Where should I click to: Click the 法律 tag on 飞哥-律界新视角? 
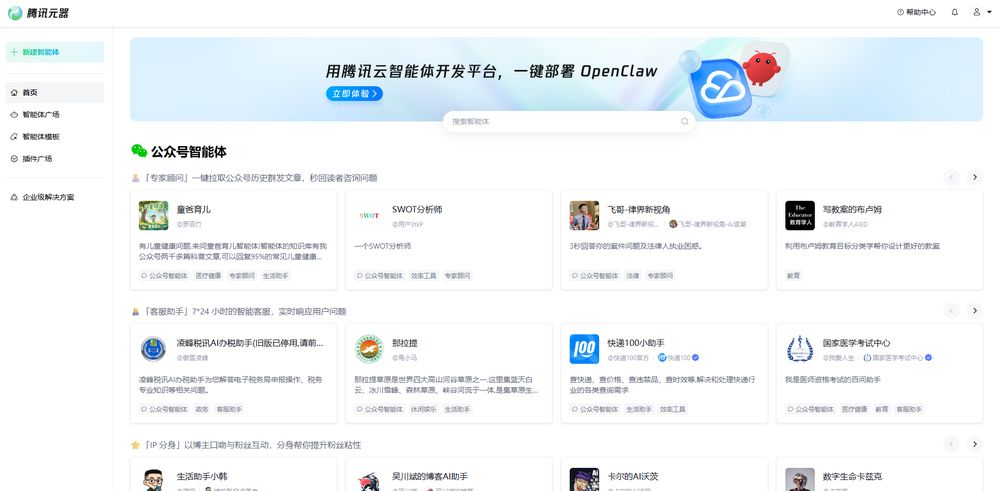coord(633,276)
